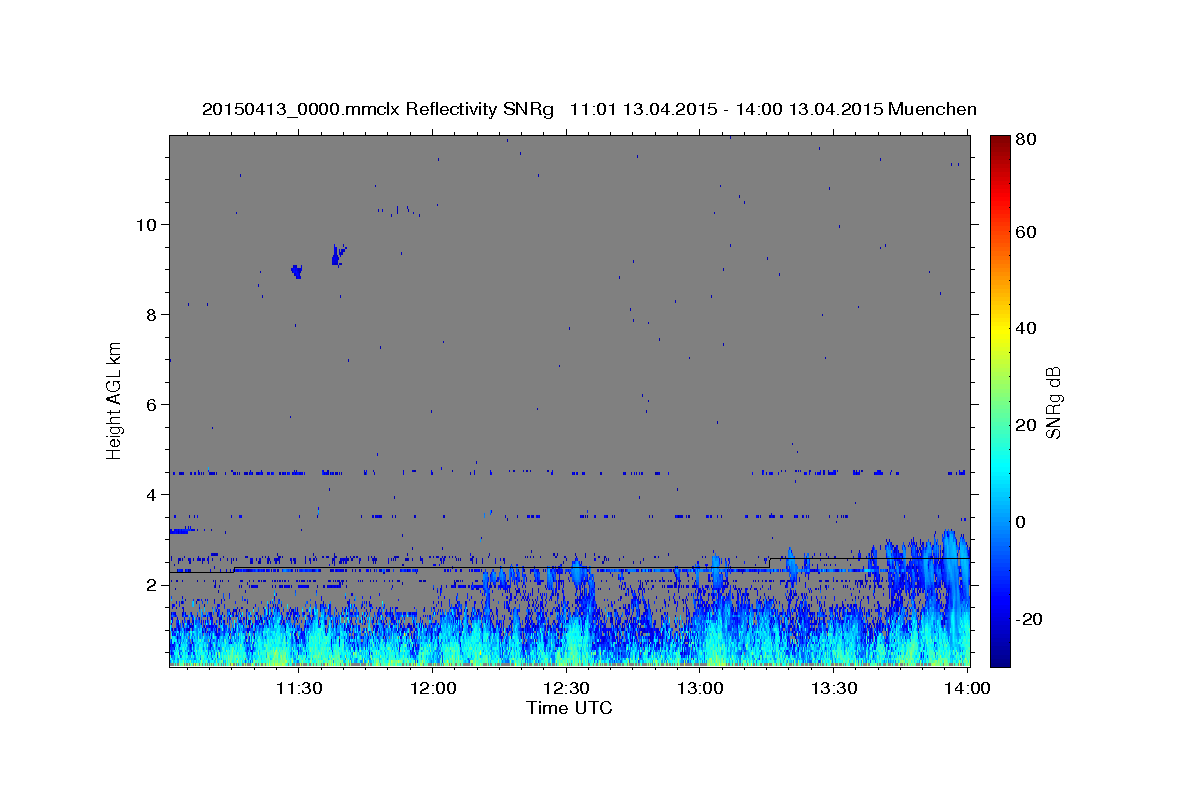Click the 'SNRg dB' colorbar label
The height and width of the screenshot is (800, 1200).
(1053, 402)
